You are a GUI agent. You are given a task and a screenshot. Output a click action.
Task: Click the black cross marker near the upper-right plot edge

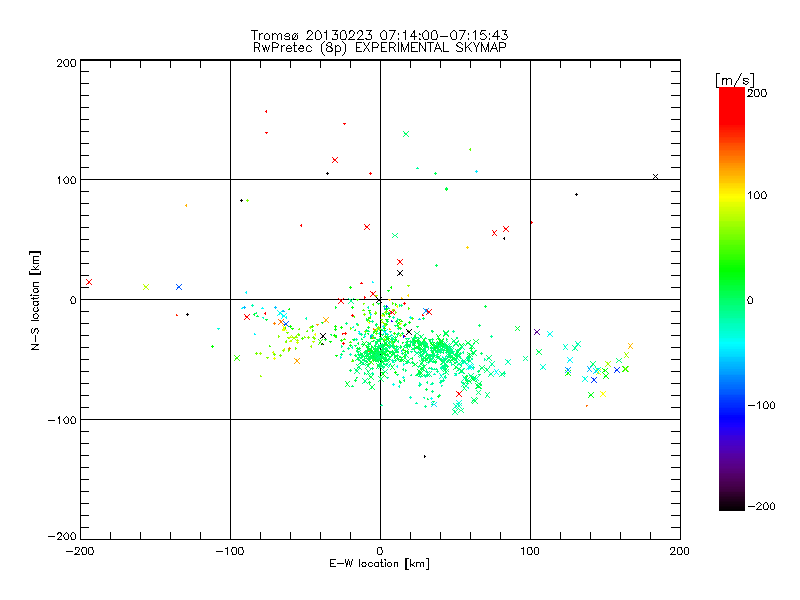click(x=656, y=177)
